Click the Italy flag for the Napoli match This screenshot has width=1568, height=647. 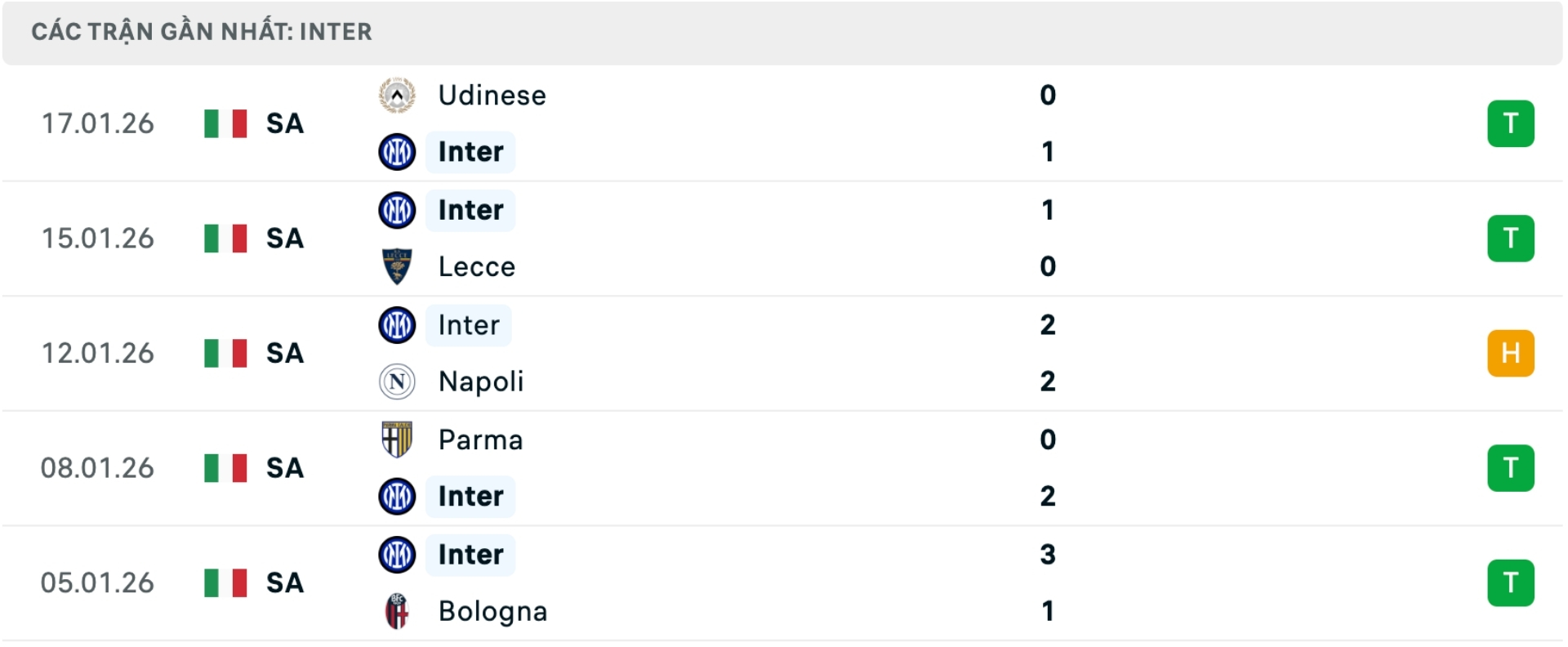pyautogui.click(x=226, y=353)
